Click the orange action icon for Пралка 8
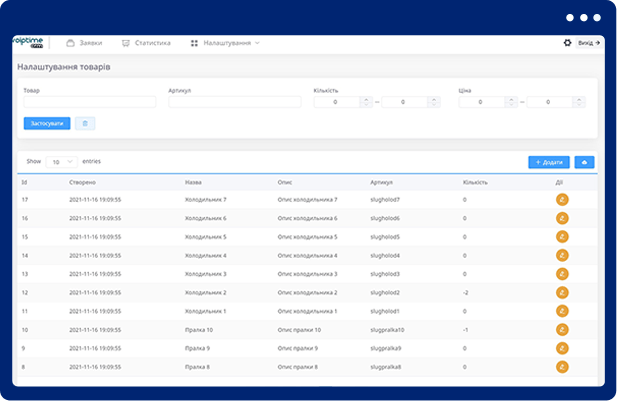The width and height of the screenshot is (617, 401). [562, 367]
